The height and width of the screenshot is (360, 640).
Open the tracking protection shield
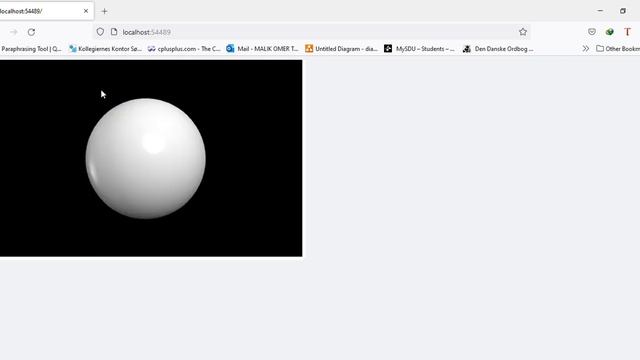100,32
